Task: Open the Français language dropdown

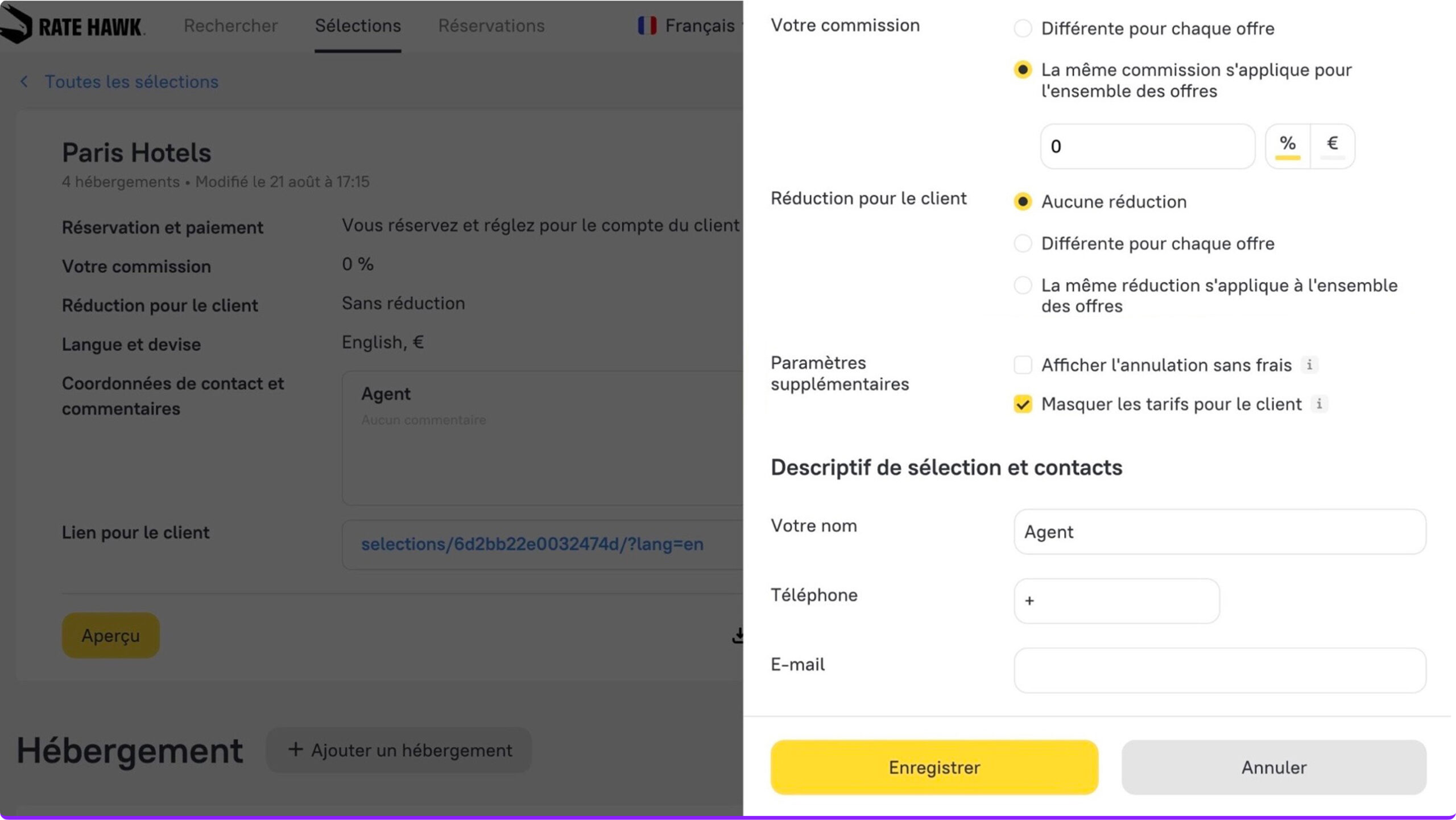Action: pyautogui.click(x=700, y=26)
